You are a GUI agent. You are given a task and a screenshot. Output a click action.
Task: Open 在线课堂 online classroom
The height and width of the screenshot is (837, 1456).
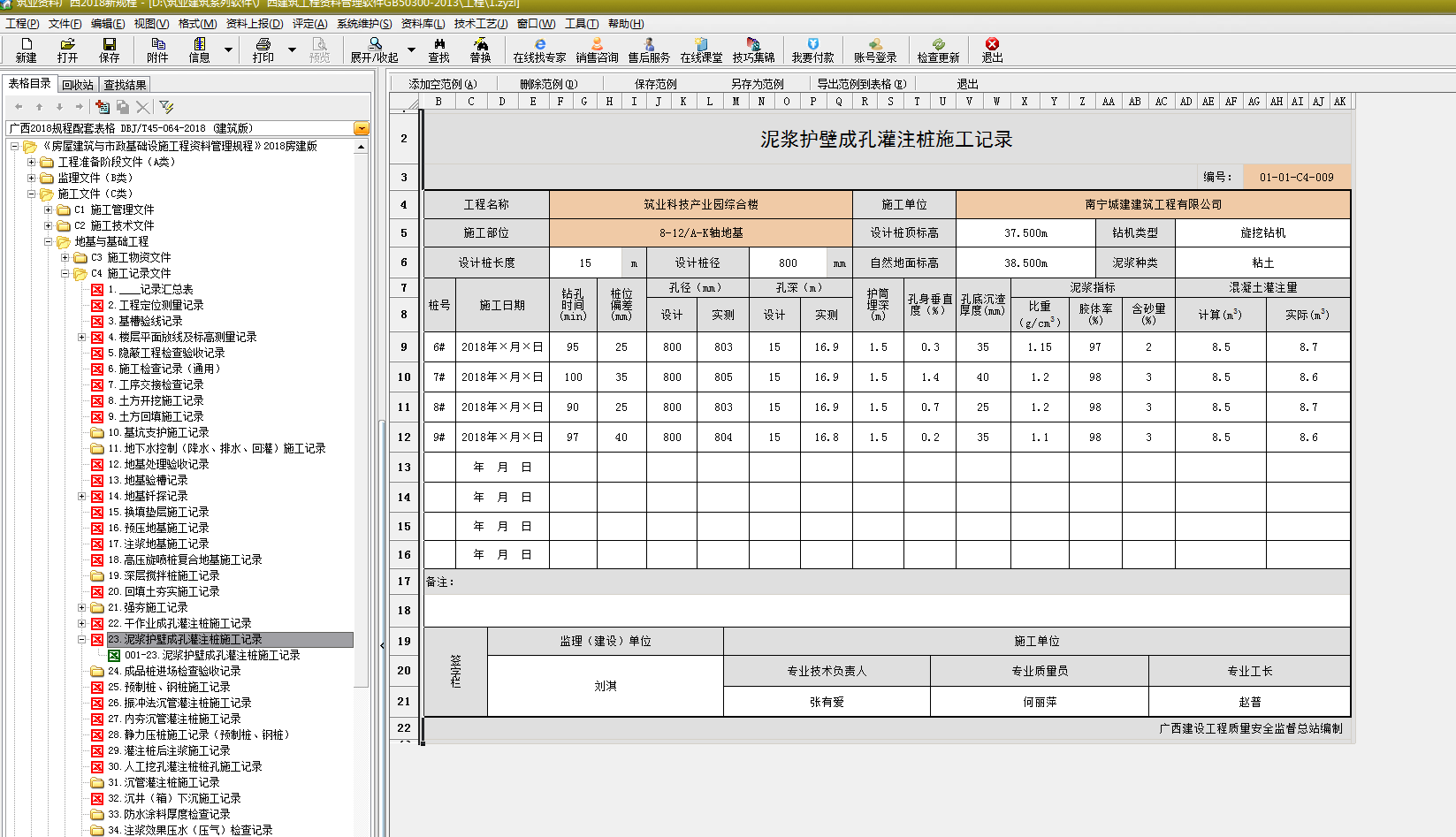pos(701,49)
